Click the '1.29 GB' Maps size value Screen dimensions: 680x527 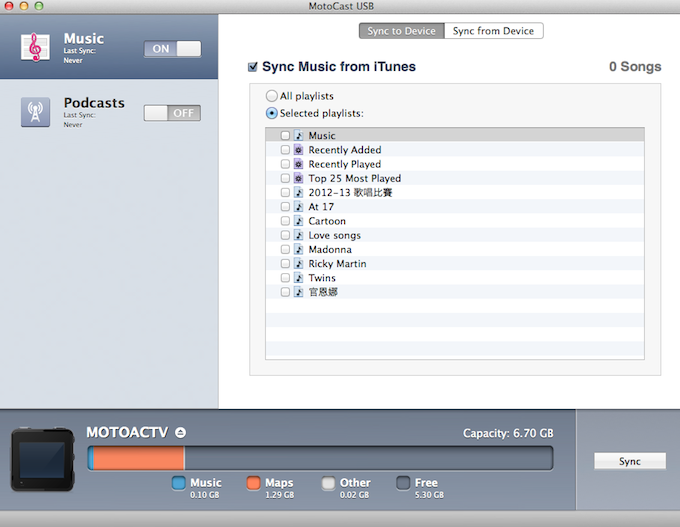(x=280, y=495)
